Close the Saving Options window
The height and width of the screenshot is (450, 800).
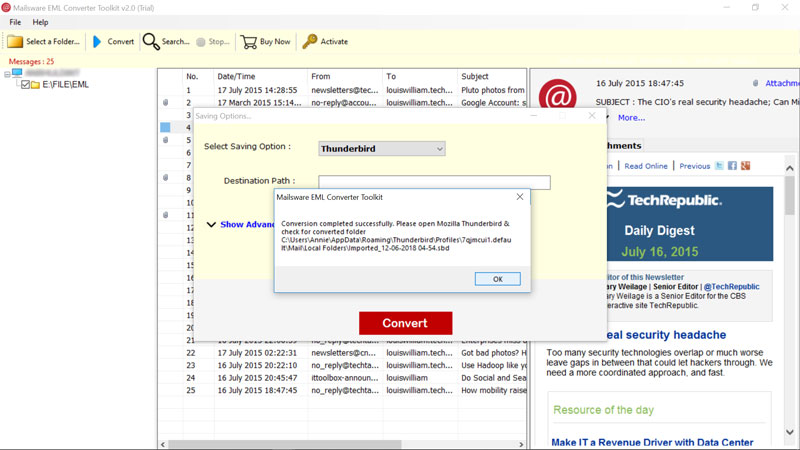[592, 116]
